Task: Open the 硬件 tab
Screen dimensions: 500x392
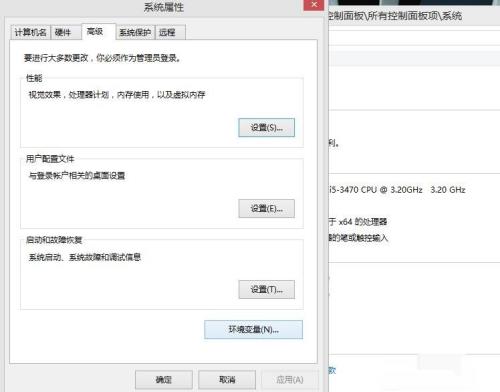Action: tap(66, 32)
